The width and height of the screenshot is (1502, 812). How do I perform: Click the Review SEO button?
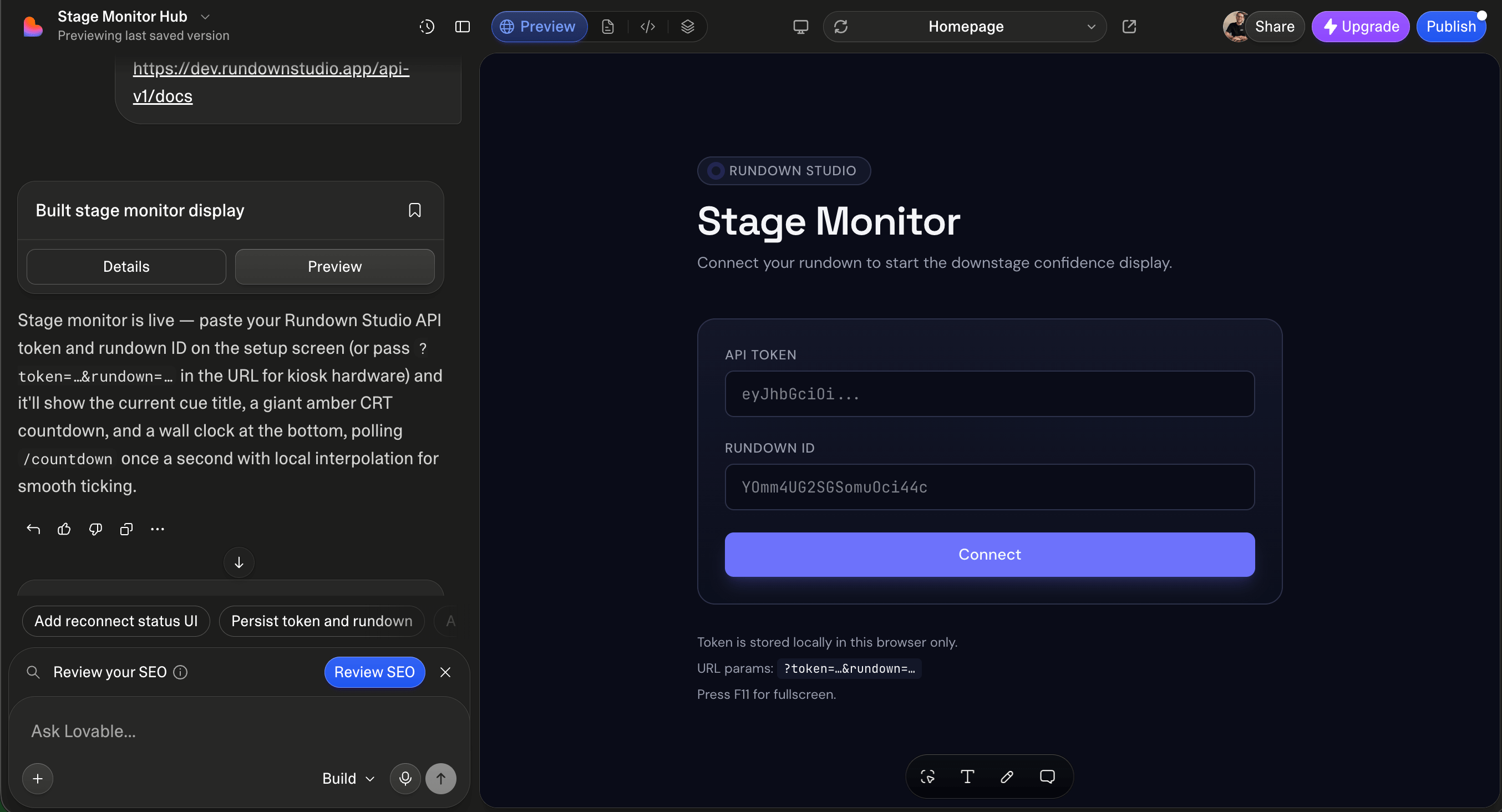pos(374,672)
